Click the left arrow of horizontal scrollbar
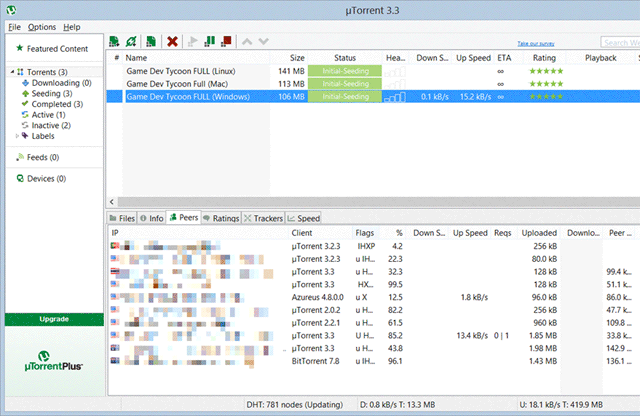The height and width of the screenshot is (416, 640). pos(112,202)
